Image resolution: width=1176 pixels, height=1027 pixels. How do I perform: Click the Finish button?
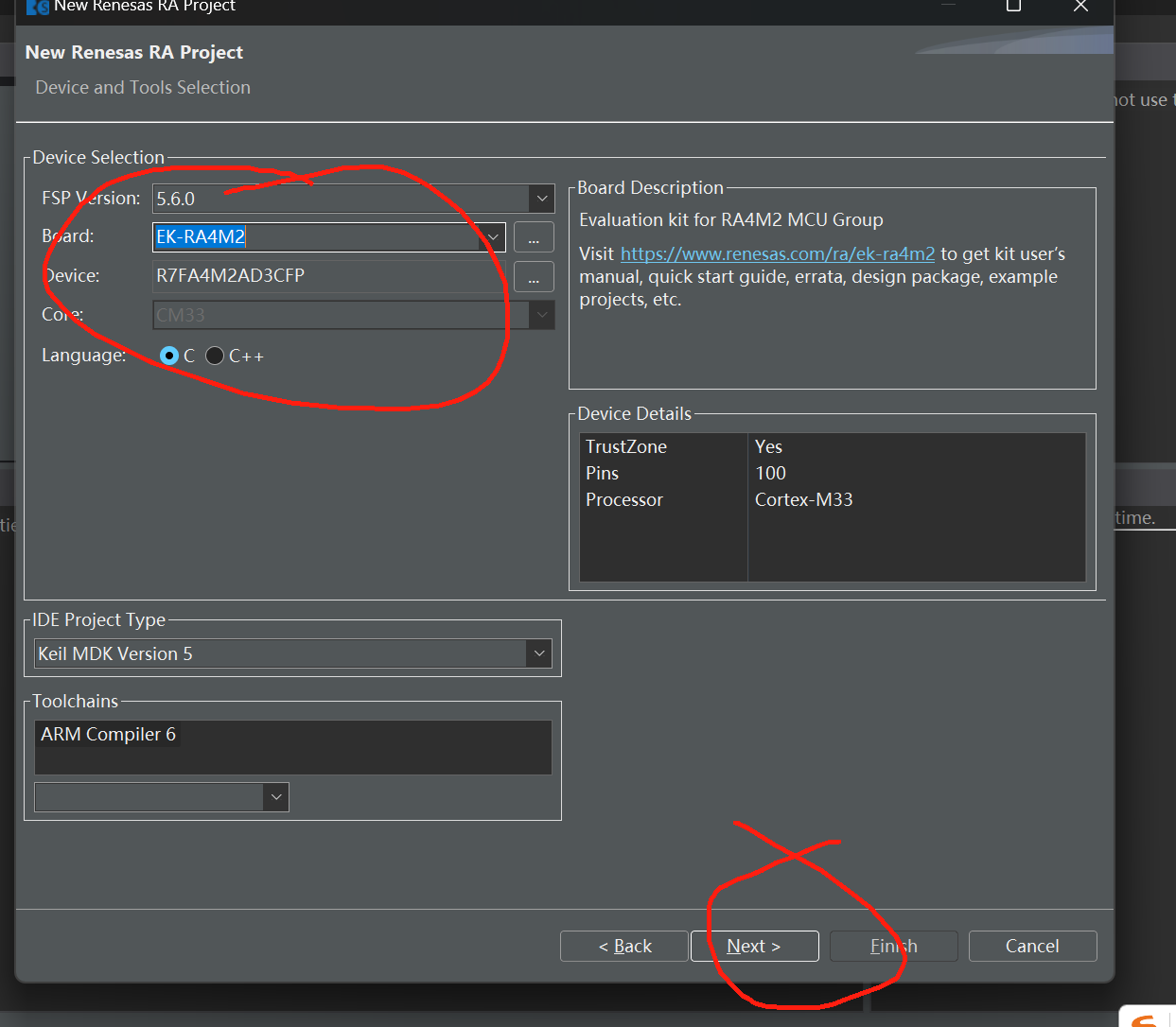tap(893, 946)
